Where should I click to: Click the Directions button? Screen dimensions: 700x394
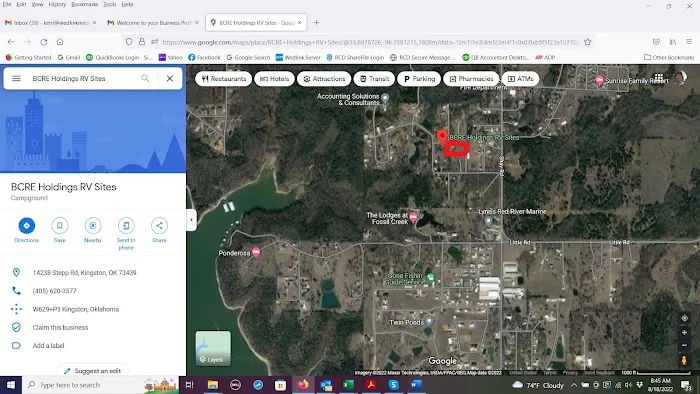(26, 226)
